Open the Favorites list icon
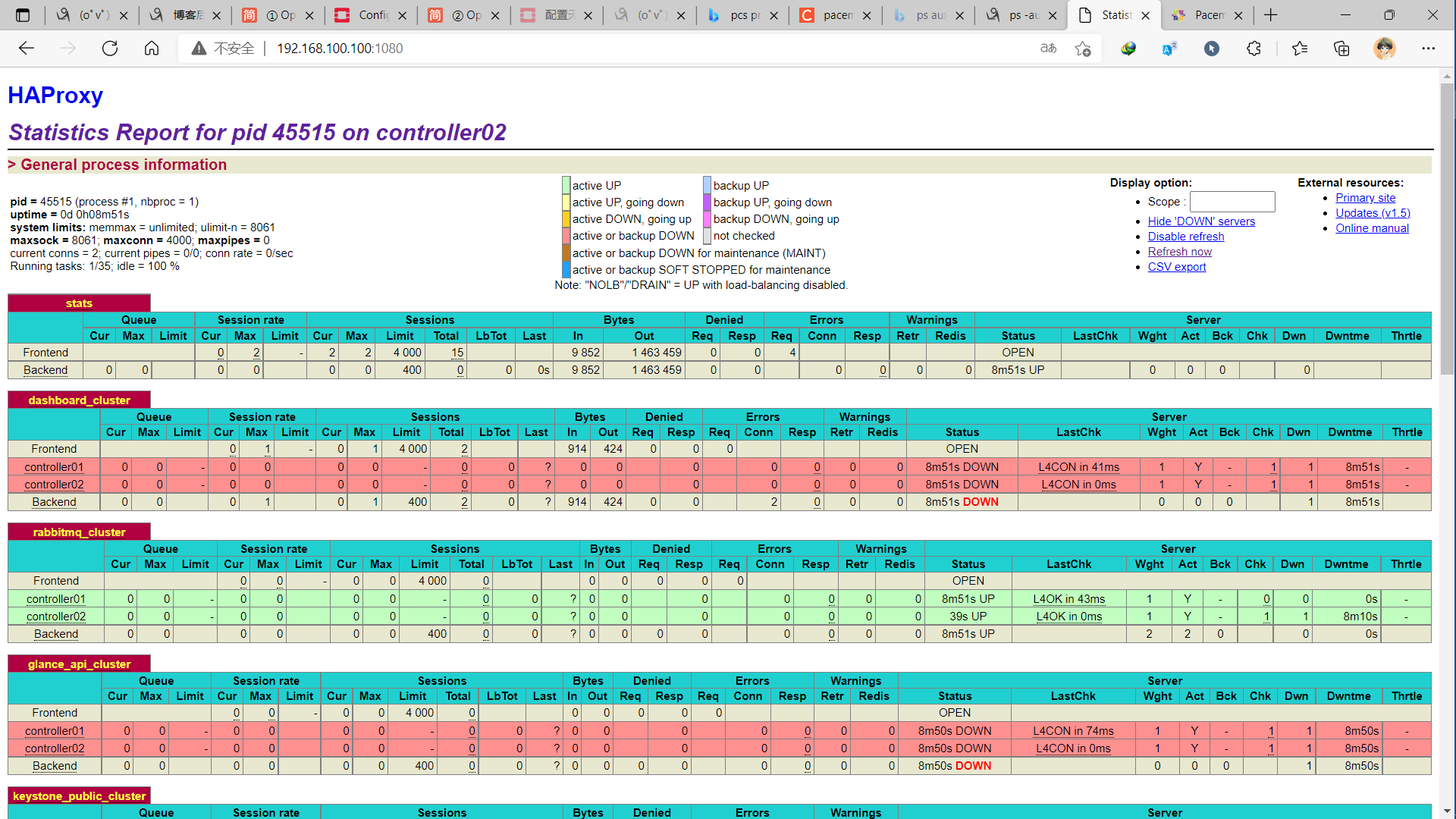This screenshot has width=1456, height=819. 1300,49
